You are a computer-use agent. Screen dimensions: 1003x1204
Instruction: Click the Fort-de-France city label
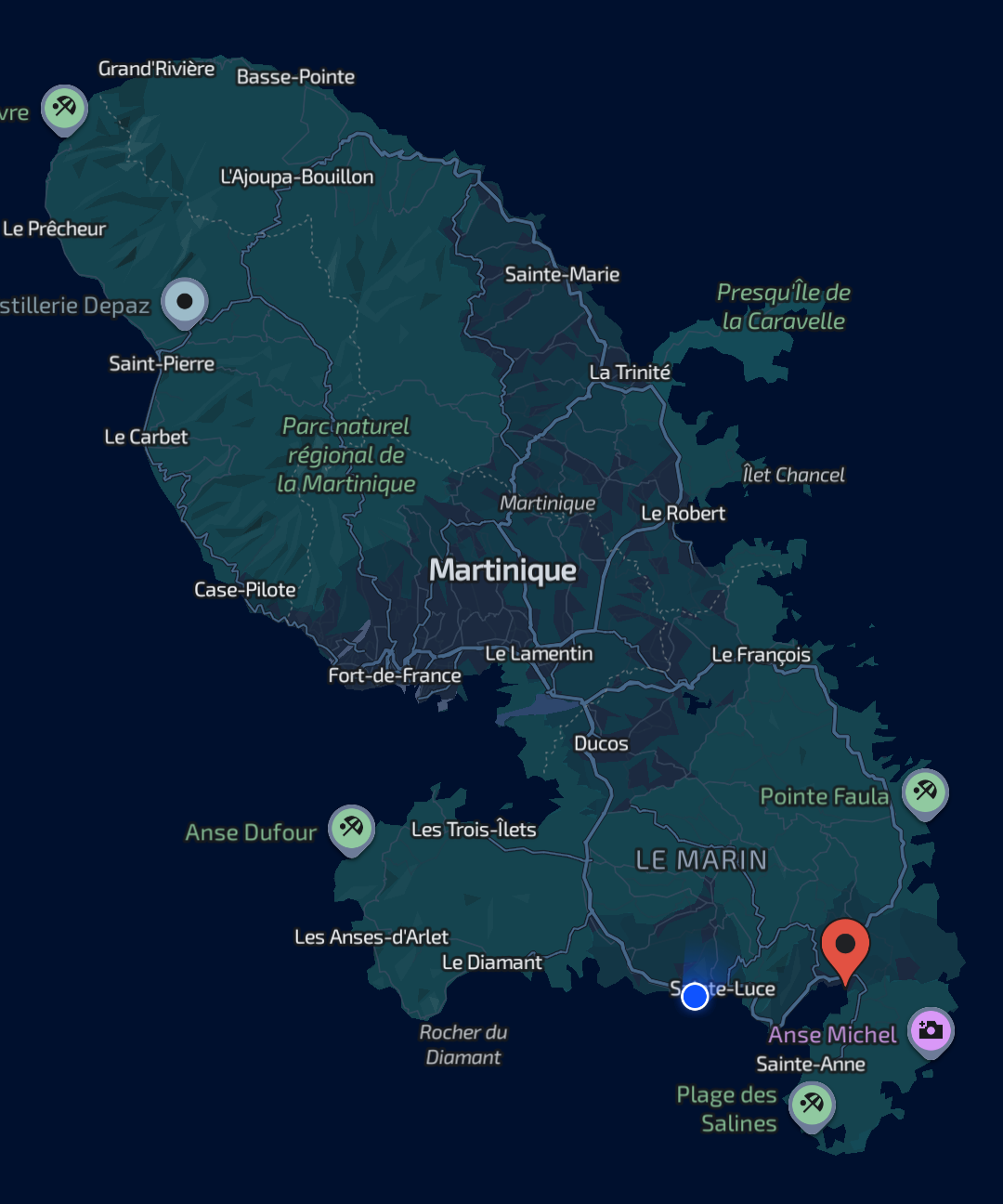pos(395,675)
